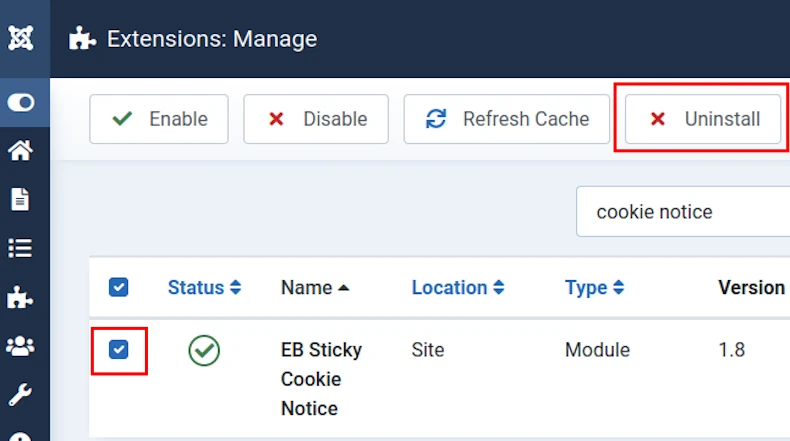Click the Joomla logo icon
Image resolution: width=790 pixels, height=441 pixels.
tap(21, 38)
